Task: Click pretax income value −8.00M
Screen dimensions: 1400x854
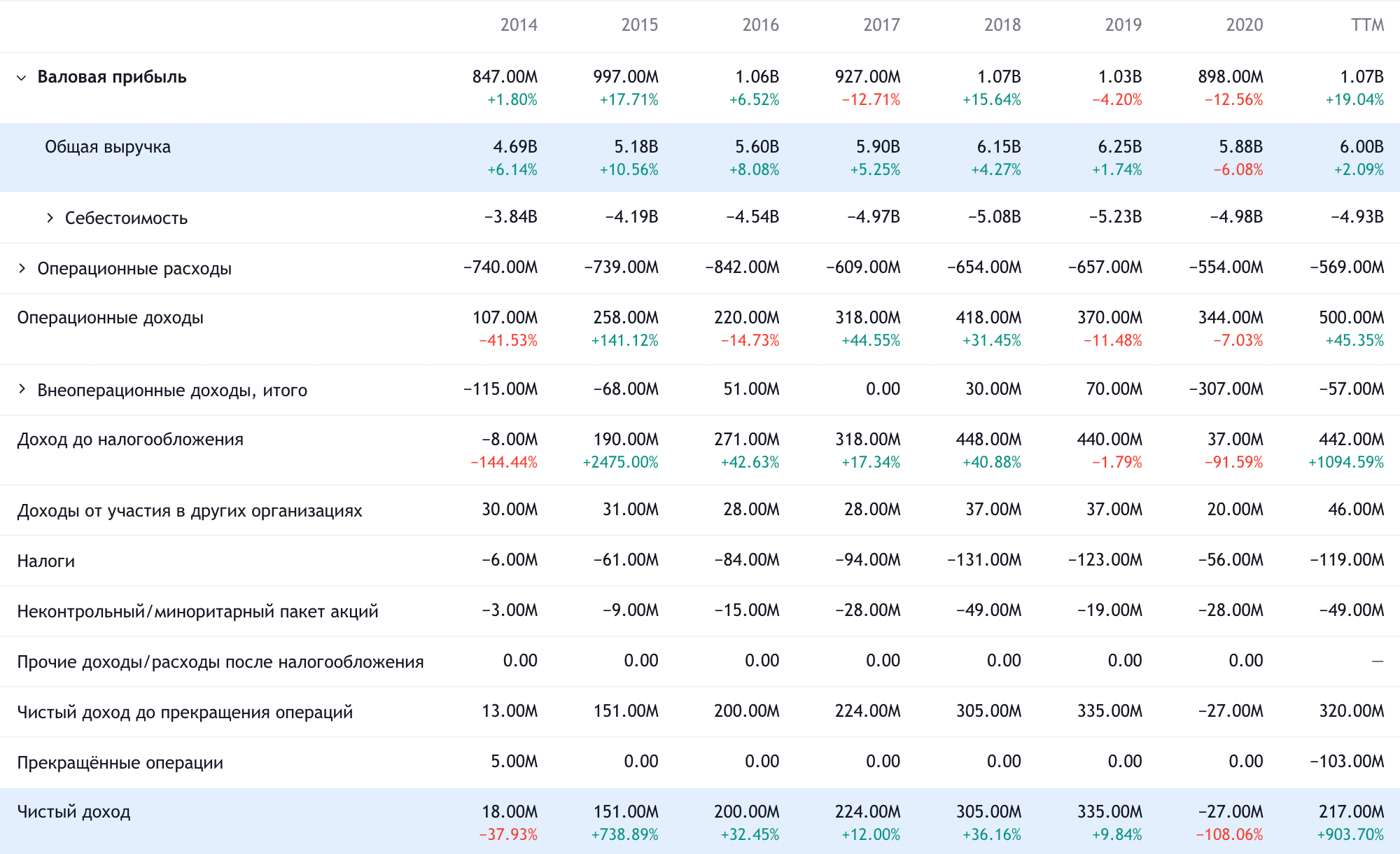Action: [x=510, y=440]
